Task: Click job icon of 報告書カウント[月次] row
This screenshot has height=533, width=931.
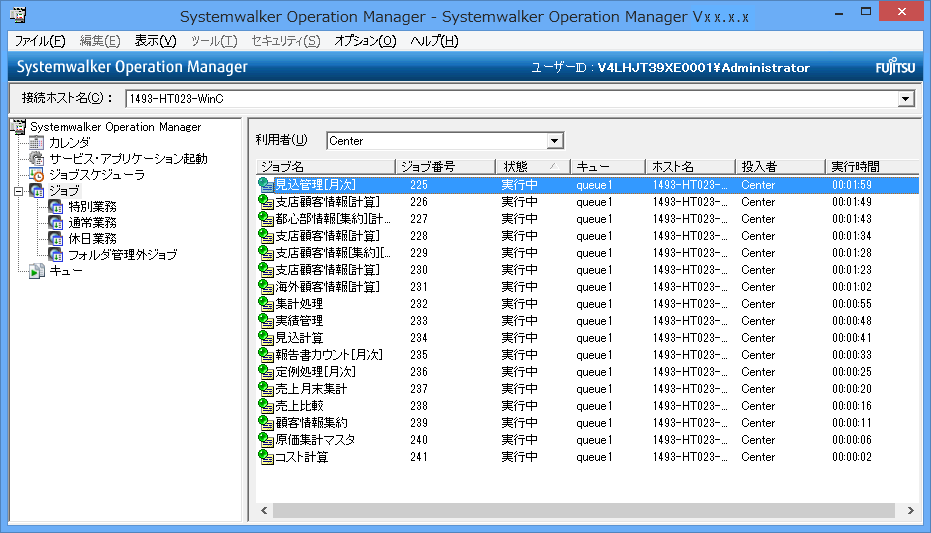Action: pyautogui.click(x=266, y=355)
